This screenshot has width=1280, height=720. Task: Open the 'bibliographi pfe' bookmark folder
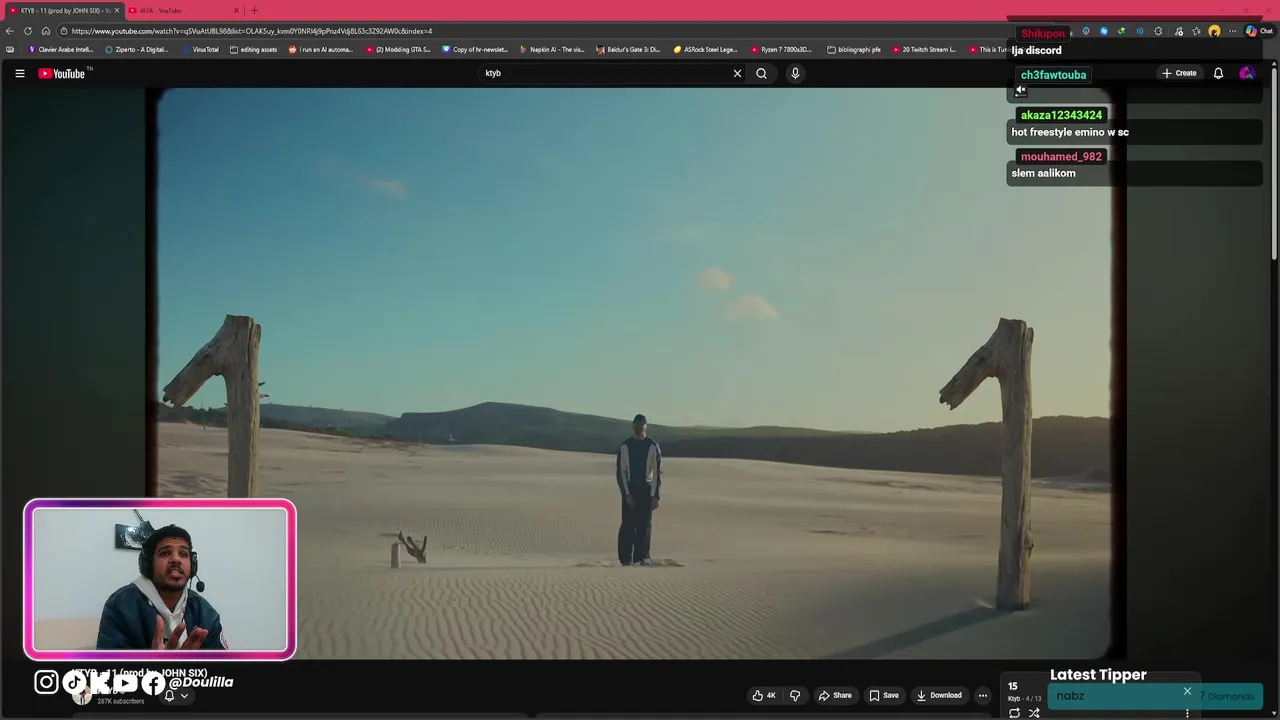[854, 49]
